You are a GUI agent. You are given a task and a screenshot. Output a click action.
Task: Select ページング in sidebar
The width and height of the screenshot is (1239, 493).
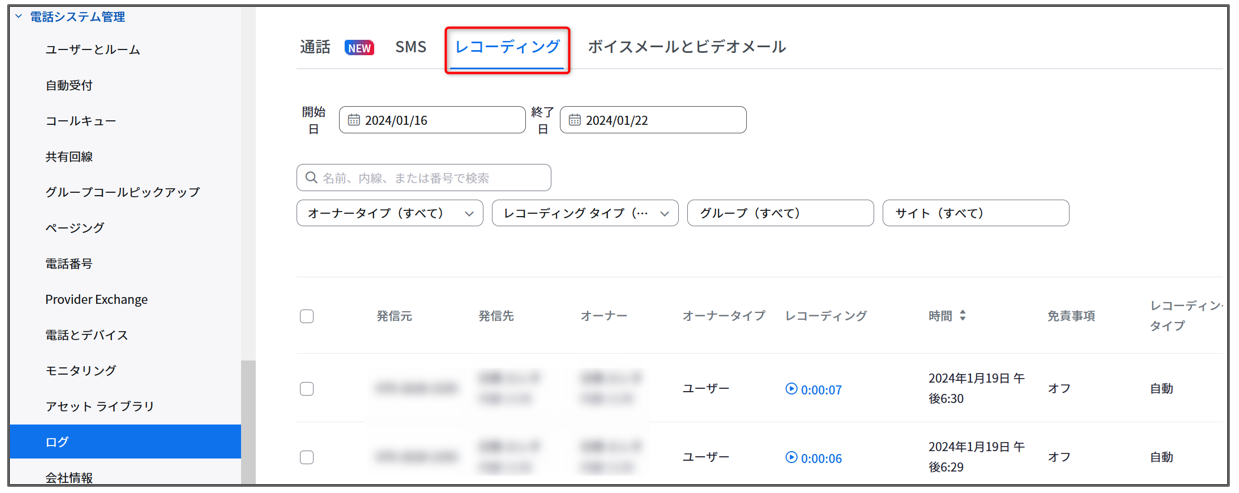pyautogui.click(x=75, y=228)
